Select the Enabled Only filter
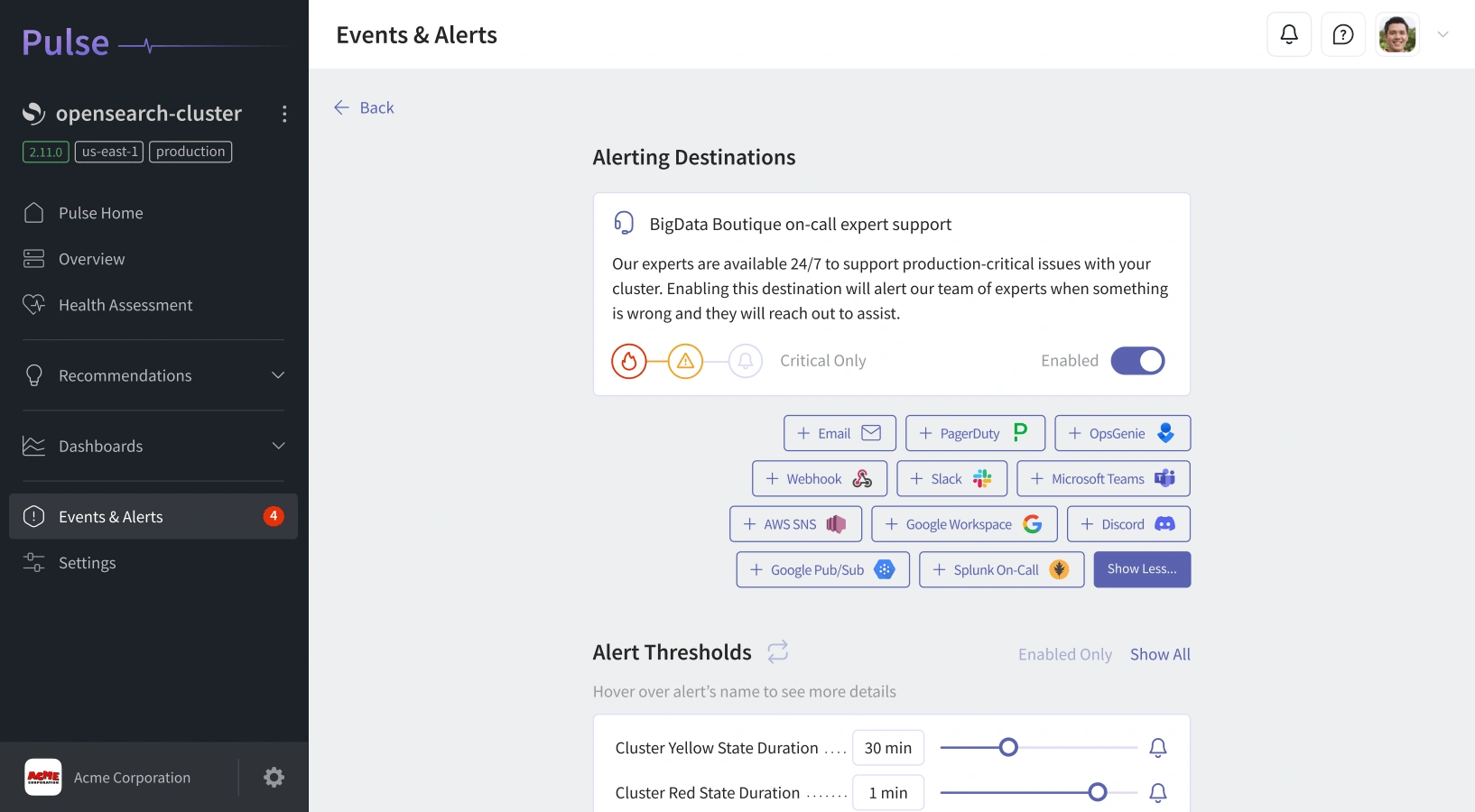Screen dimensions: 1475x812 point(1065,654)
